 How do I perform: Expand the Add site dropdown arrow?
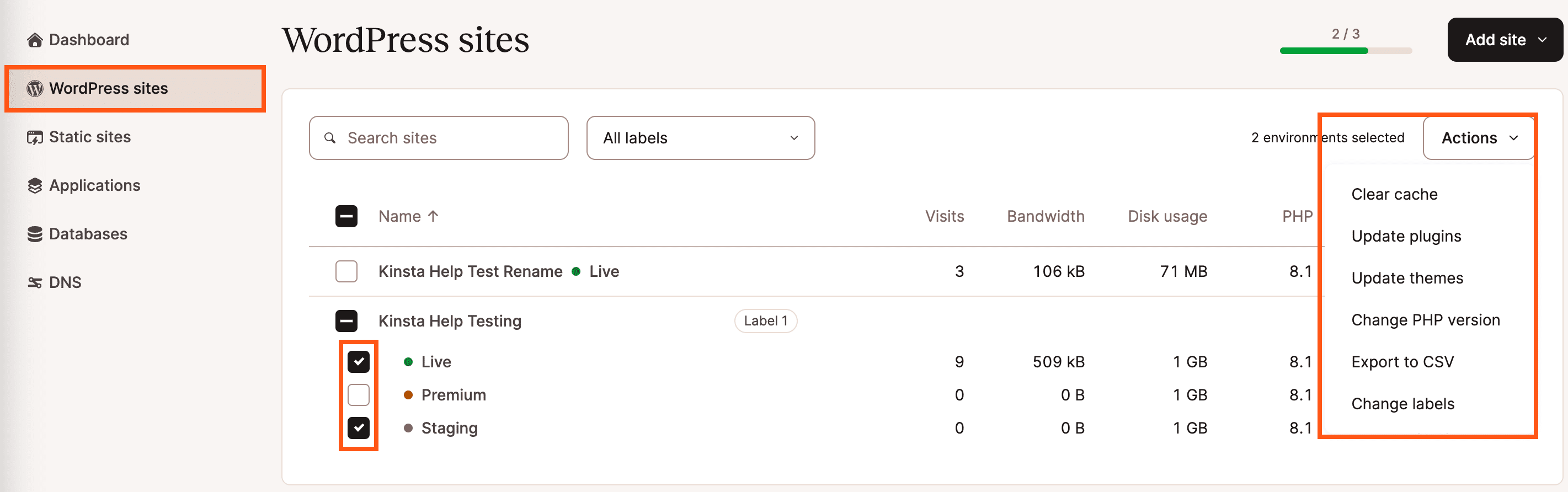(x=1543, y=40)
